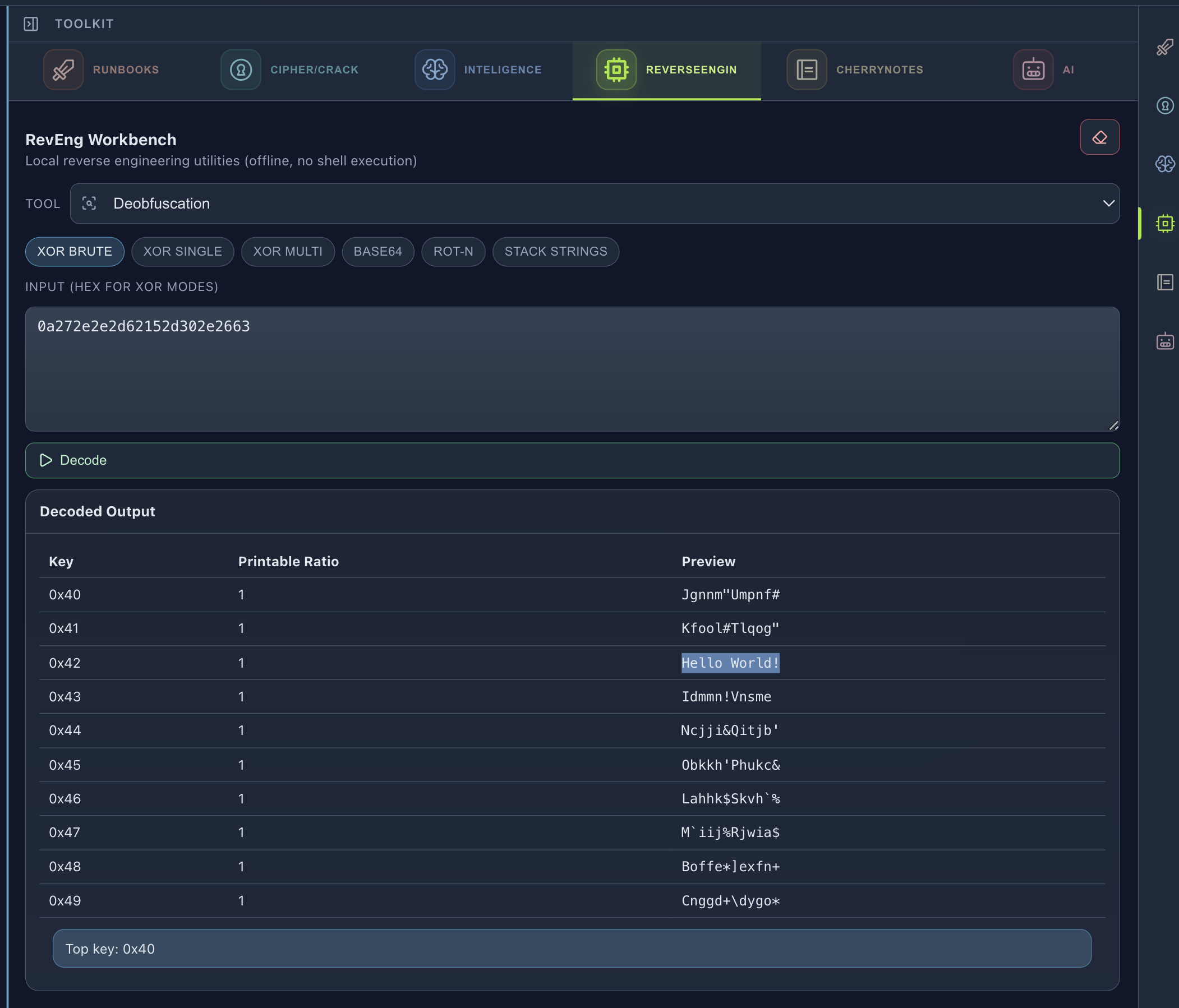The image size is (1179, 1008).
Task: Select the chip icon in the right sidebar
Action: 1166,224
